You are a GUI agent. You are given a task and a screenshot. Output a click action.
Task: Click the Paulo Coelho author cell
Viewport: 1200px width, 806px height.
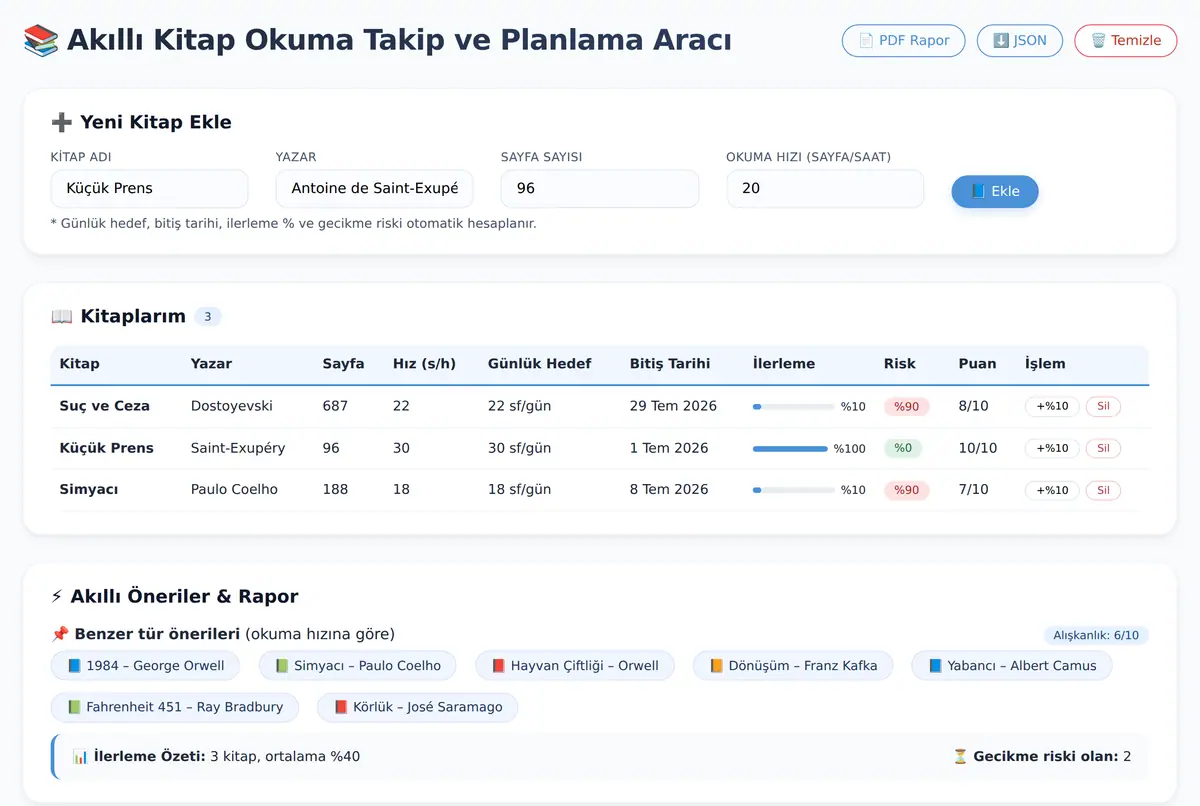click(x=234, y=490)
